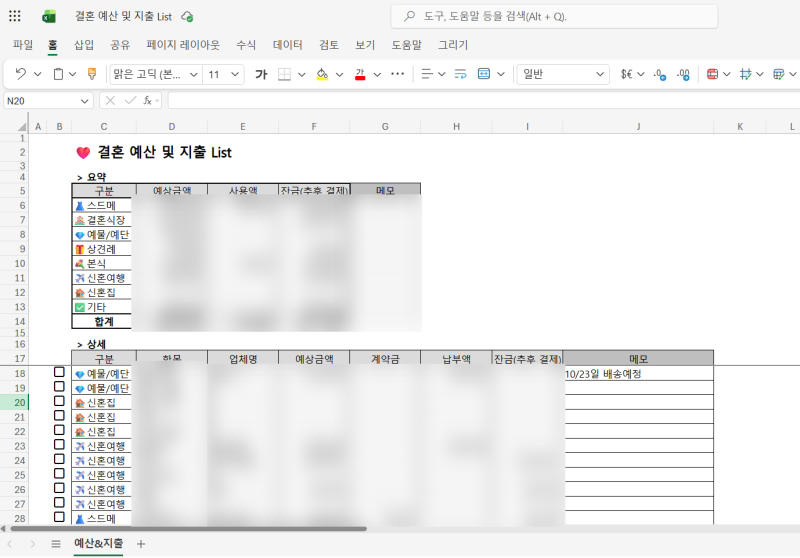The image size is (800, 558).
Task: Click the increase decimal icon
Action: 683,75
